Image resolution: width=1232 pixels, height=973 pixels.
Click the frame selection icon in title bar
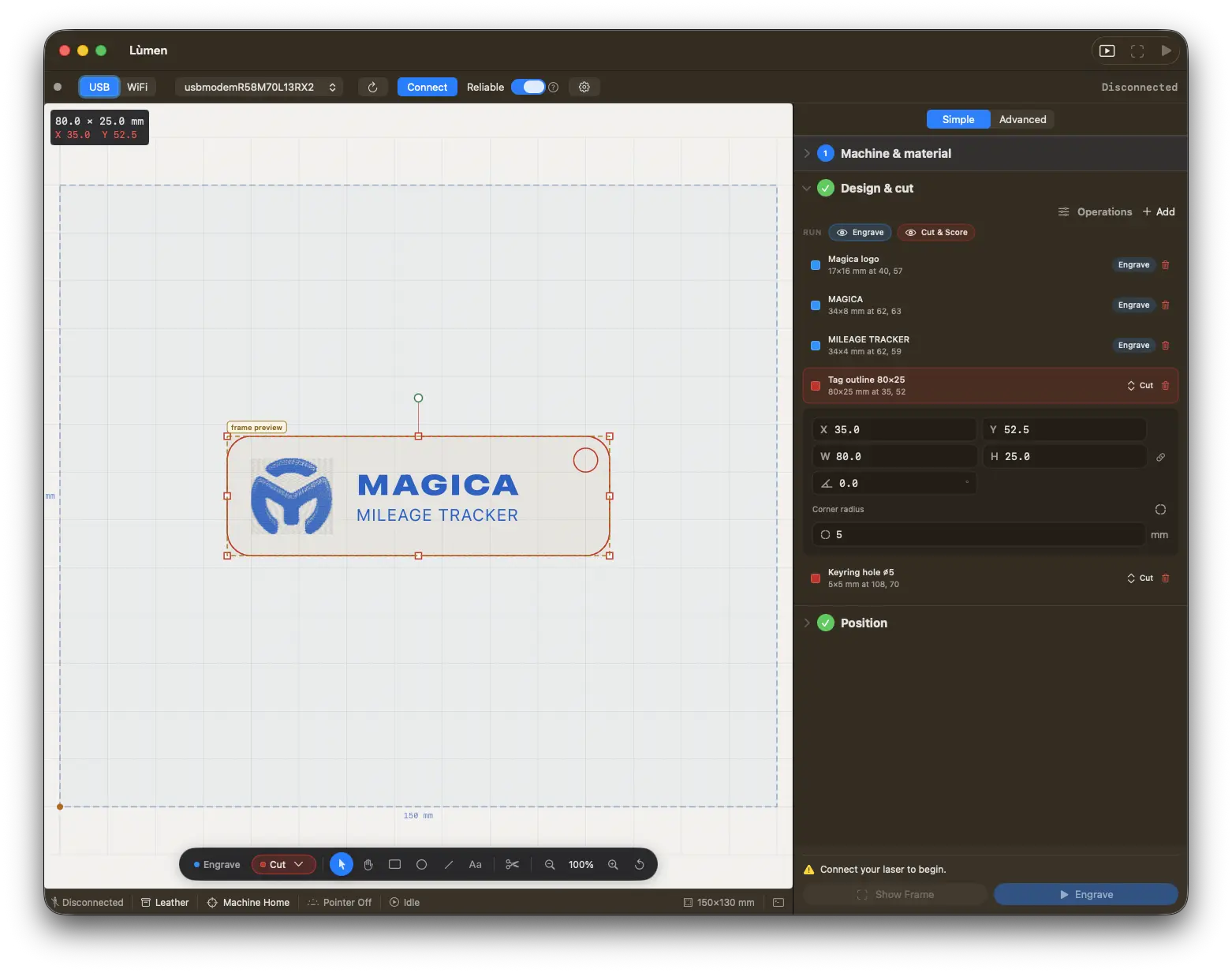(x=1137, y=51)
